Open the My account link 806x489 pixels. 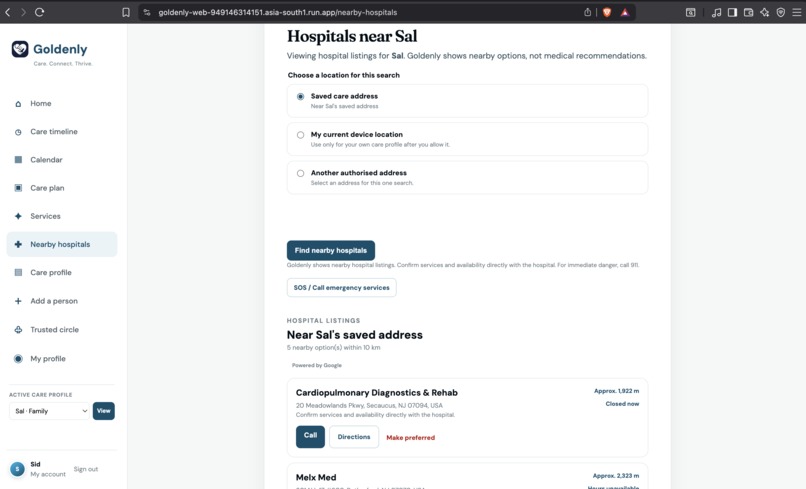pyautogui.click(x=48, y=474)
